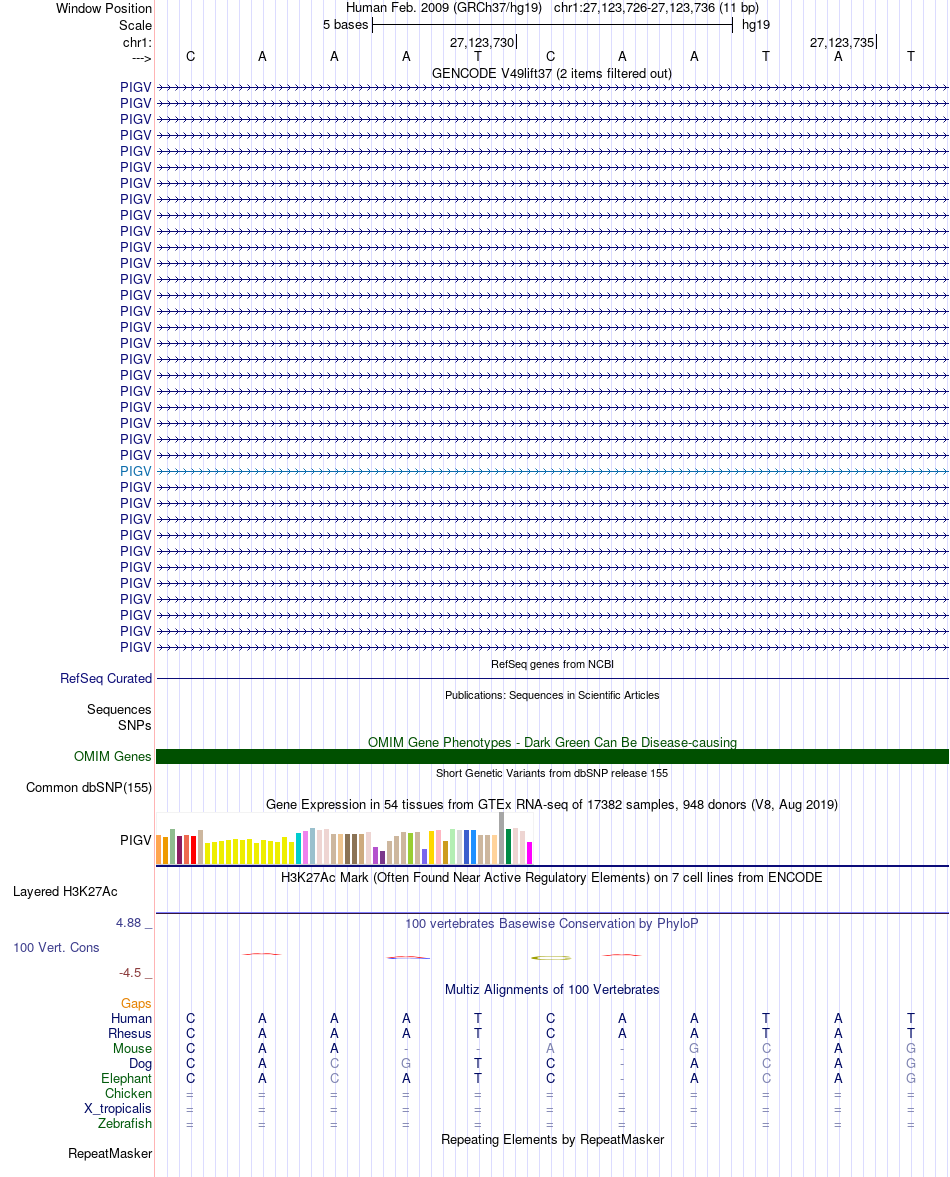Click the Publications: Sequences in Scientific Articles title
Viewport: 950px width, 1177px height.
pyautogui.click(x=552, y=695)
